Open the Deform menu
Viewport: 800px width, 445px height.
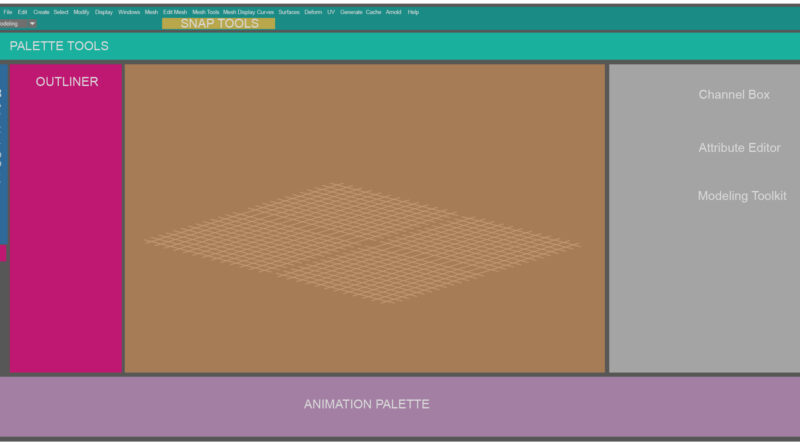click(x=313, y=12)
